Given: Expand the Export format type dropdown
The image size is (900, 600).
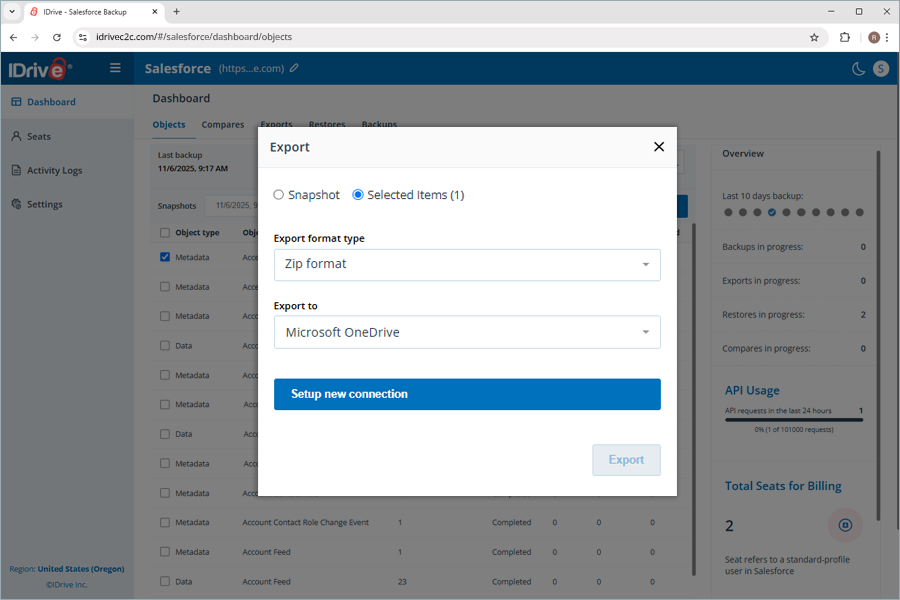Looking at the screenshot, I should (467, 265).
